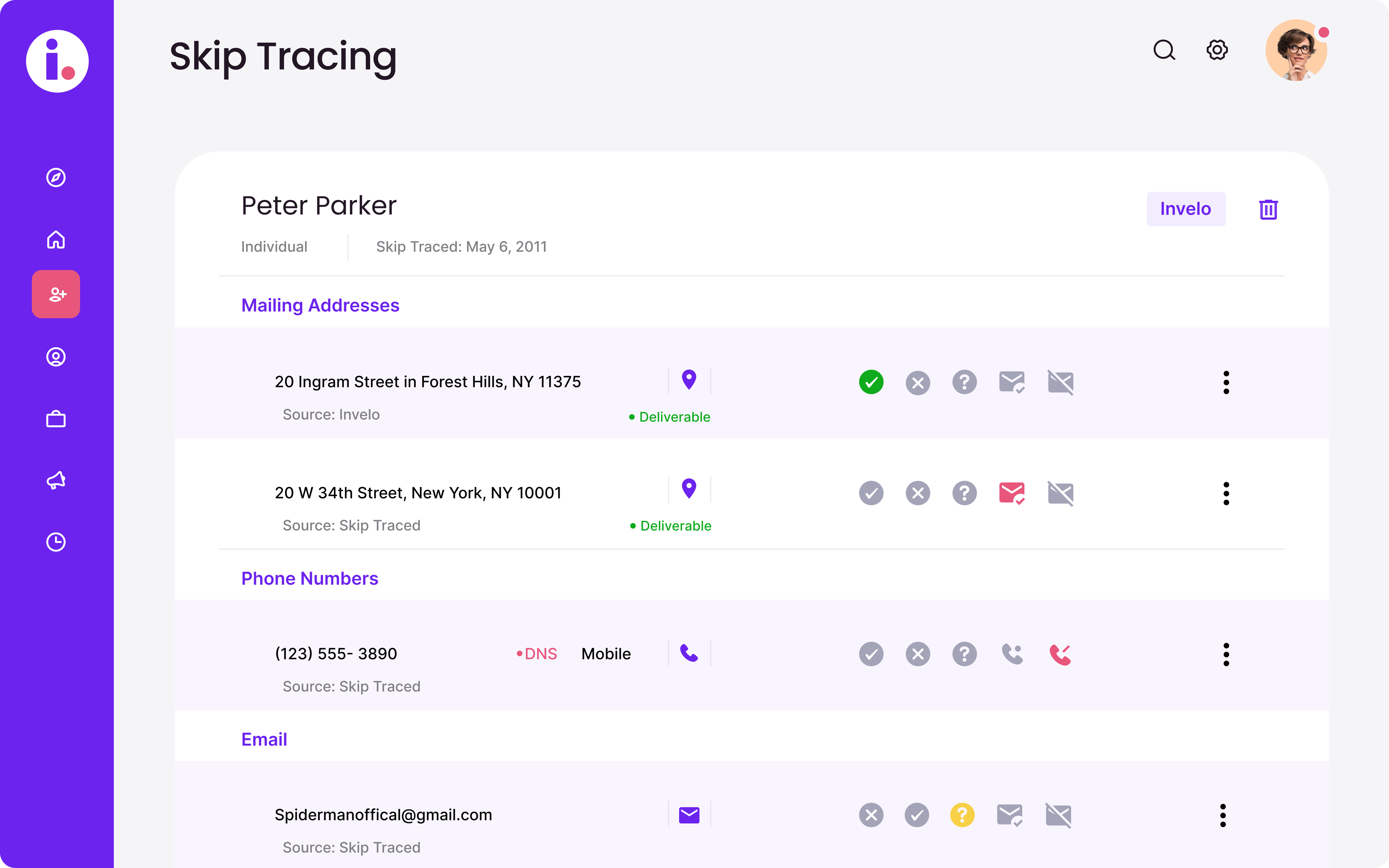The image size is (1389, 868).
Task: Open user avatar profile picture
Action: (1296, 51)
